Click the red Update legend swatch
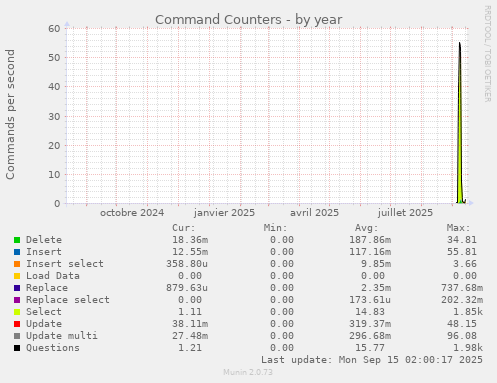This screenshot has height=383, width=497. click(17, 324)
